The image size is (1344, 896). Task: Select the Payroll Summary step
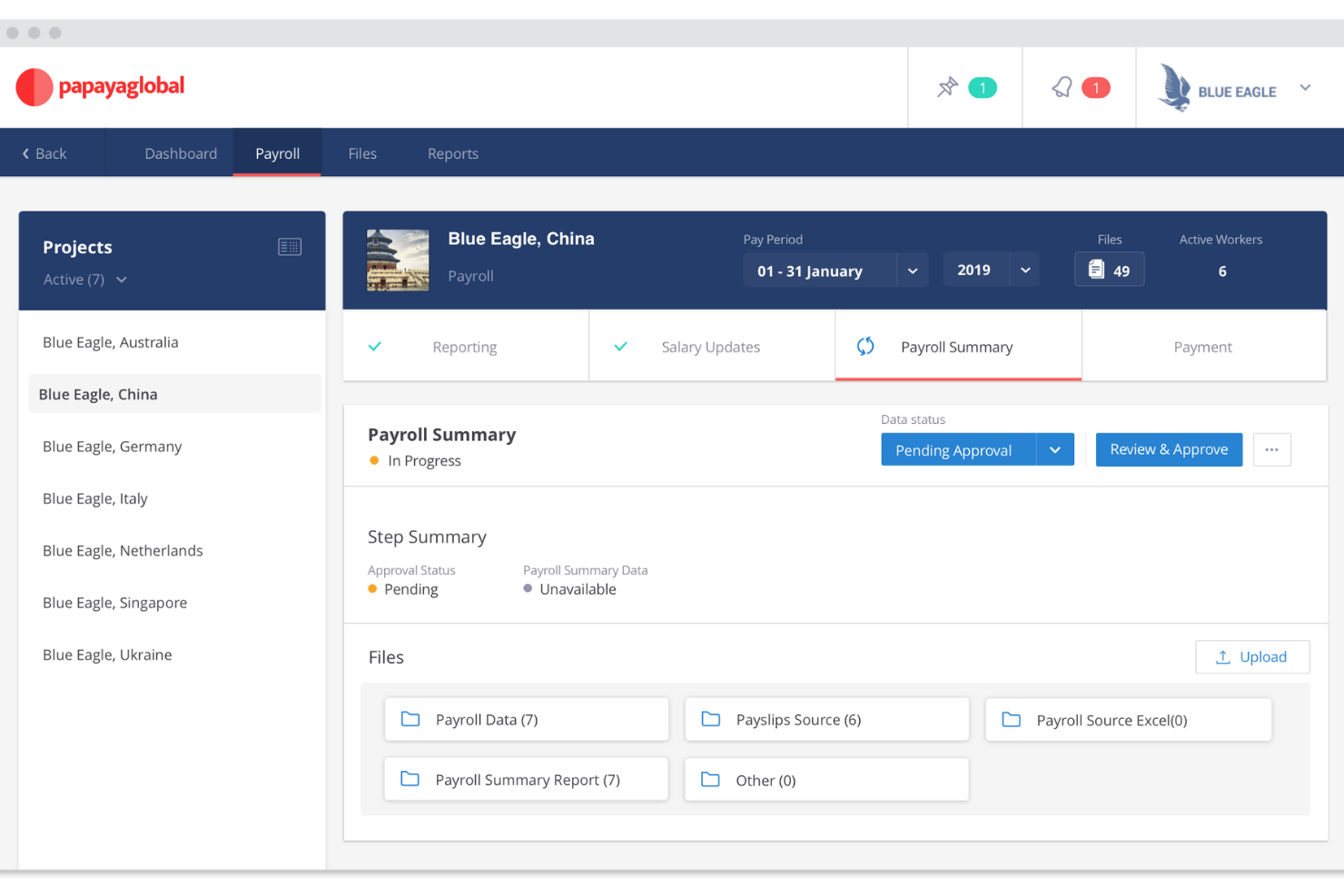tap(958, 346)
